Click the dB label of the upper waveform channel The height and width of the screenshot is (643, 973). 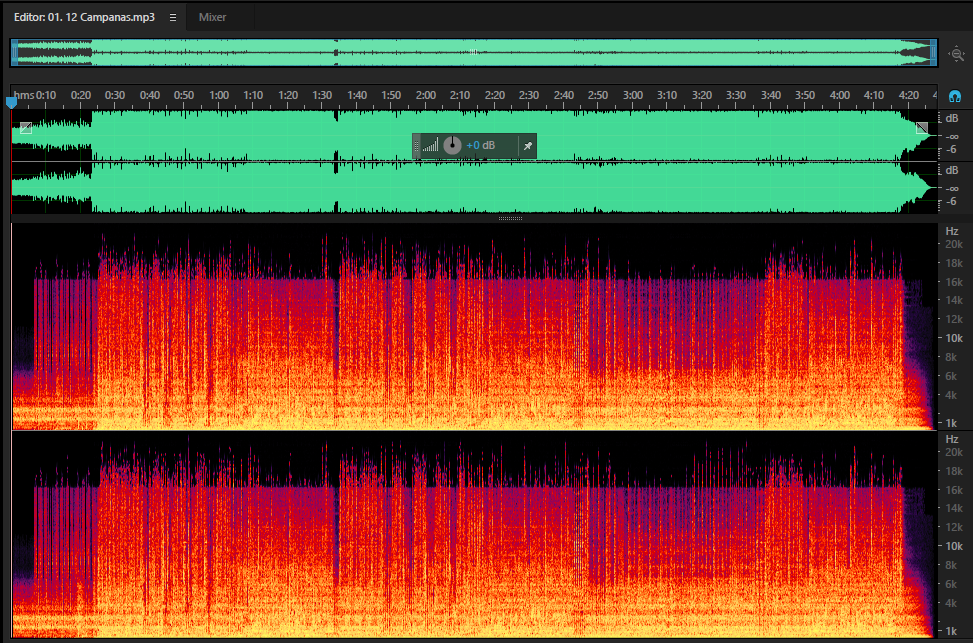952,119
